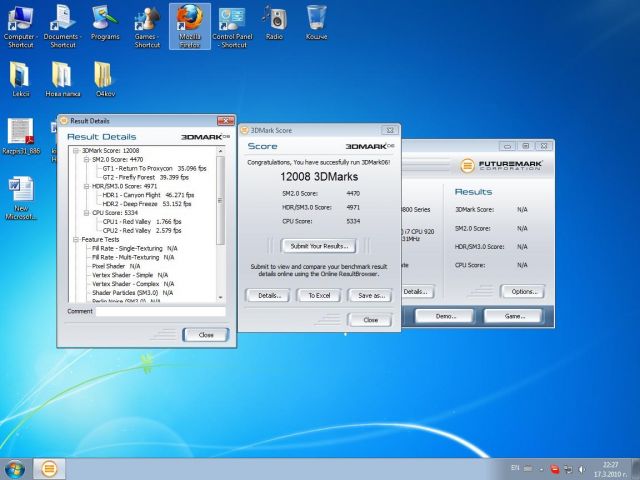Viewport: 640px width, 480px height.
Task: Select 'Pixel Shader N/A' row
Action: click(x=116, y=266)
